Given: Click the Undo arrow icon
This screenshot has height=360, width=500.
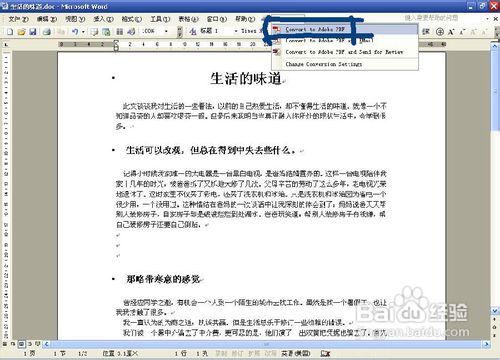Looking at the screenshot, I should coord(75,32).
